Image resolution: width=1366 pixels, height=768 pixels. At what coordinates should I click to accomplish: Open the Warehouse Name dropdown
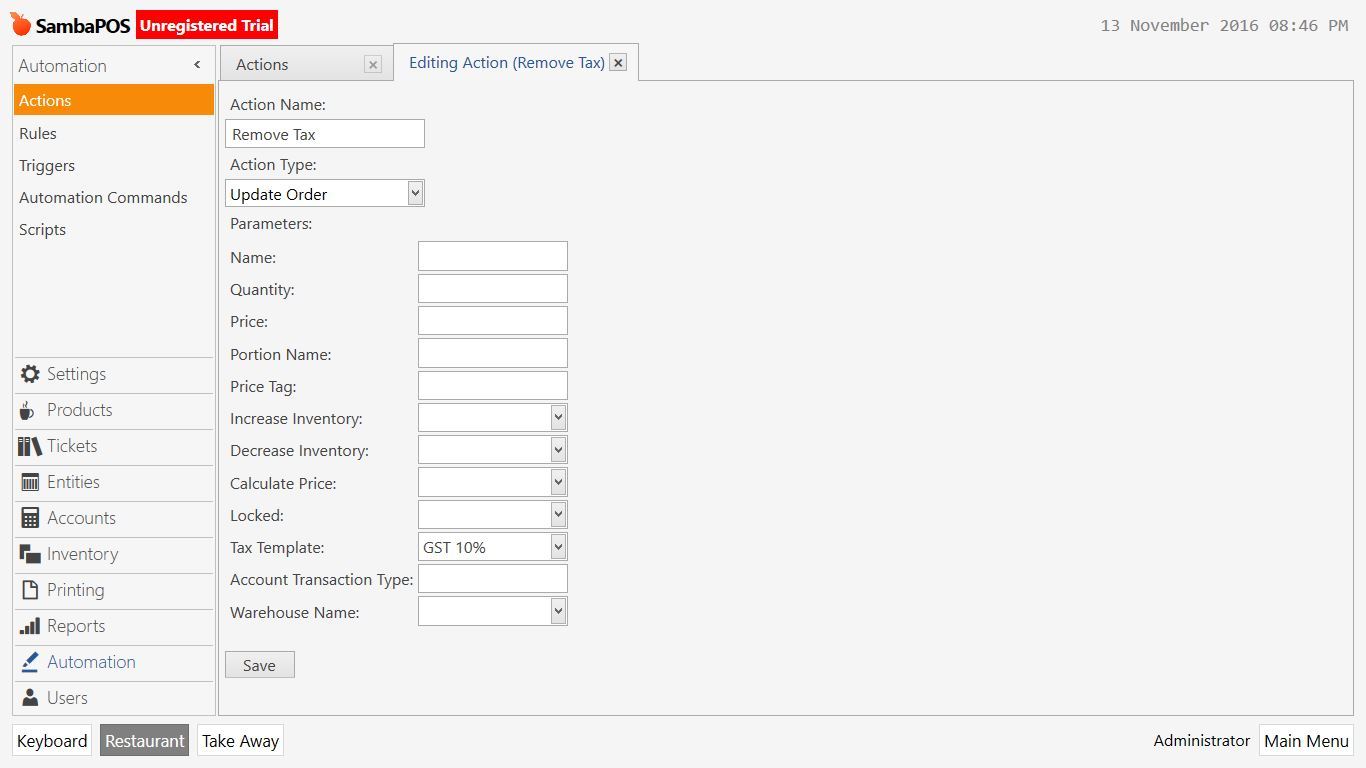(x=558, y=611)
